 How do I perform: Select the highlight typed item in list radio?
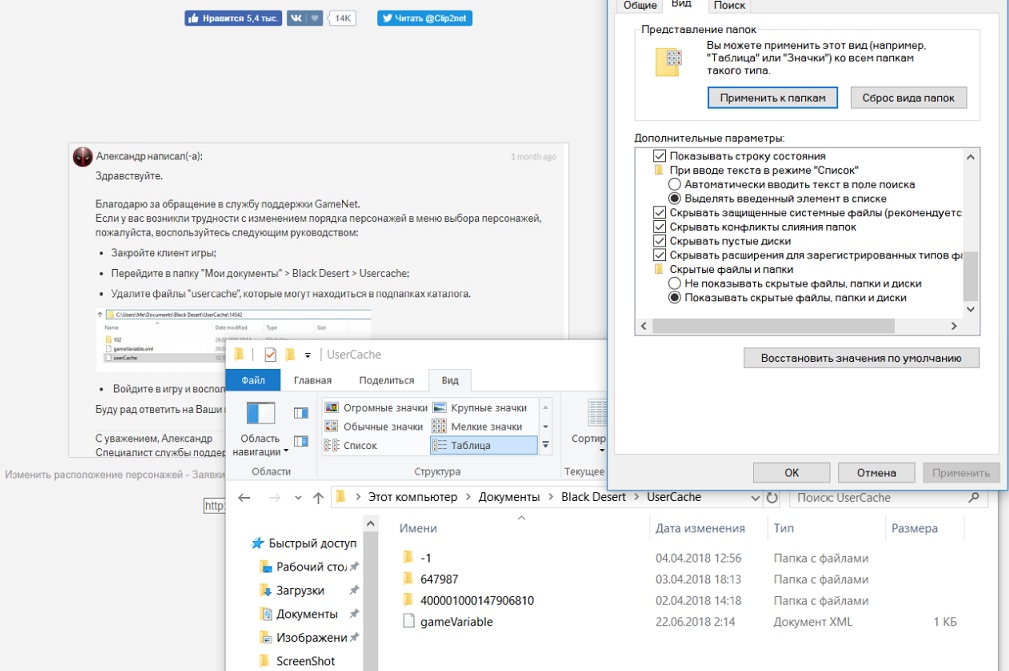674,198
